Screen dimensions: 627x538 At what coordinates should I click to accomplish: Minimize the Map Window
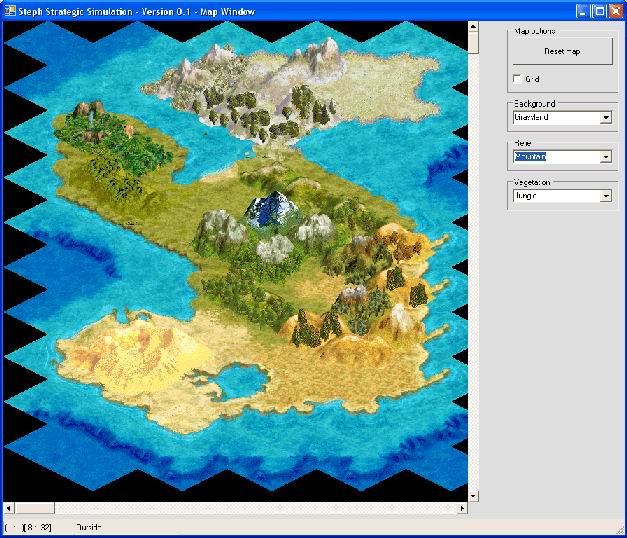(x=582, y=11)
